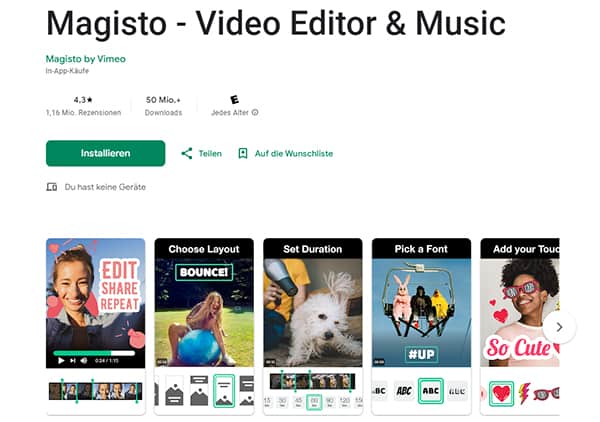Click the play icon in first screenshot
Screen dimensions: 600x422
pyautogui.click(x=61, y=360)
